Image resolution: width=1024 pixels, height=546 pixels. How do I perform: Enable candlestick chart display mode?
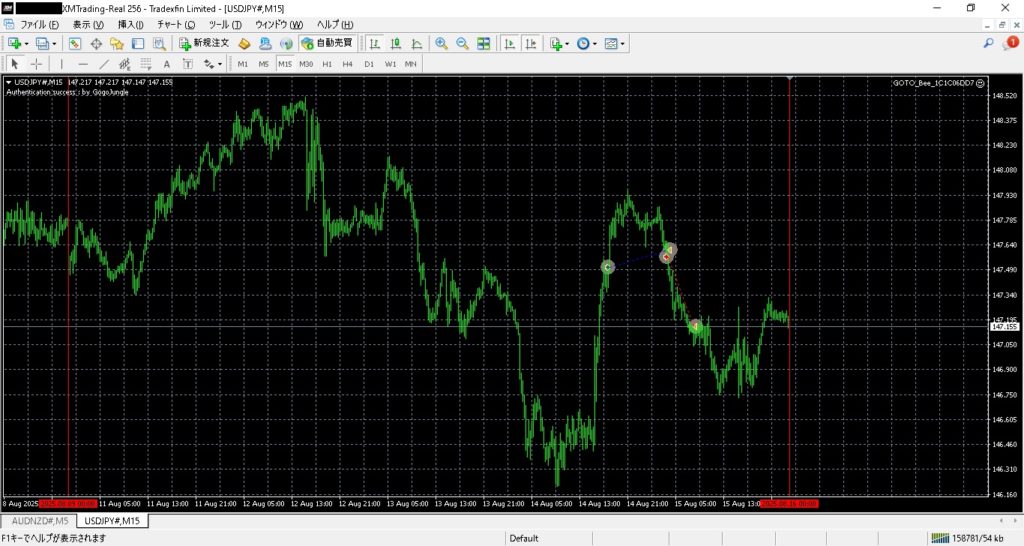click(393, 43)
